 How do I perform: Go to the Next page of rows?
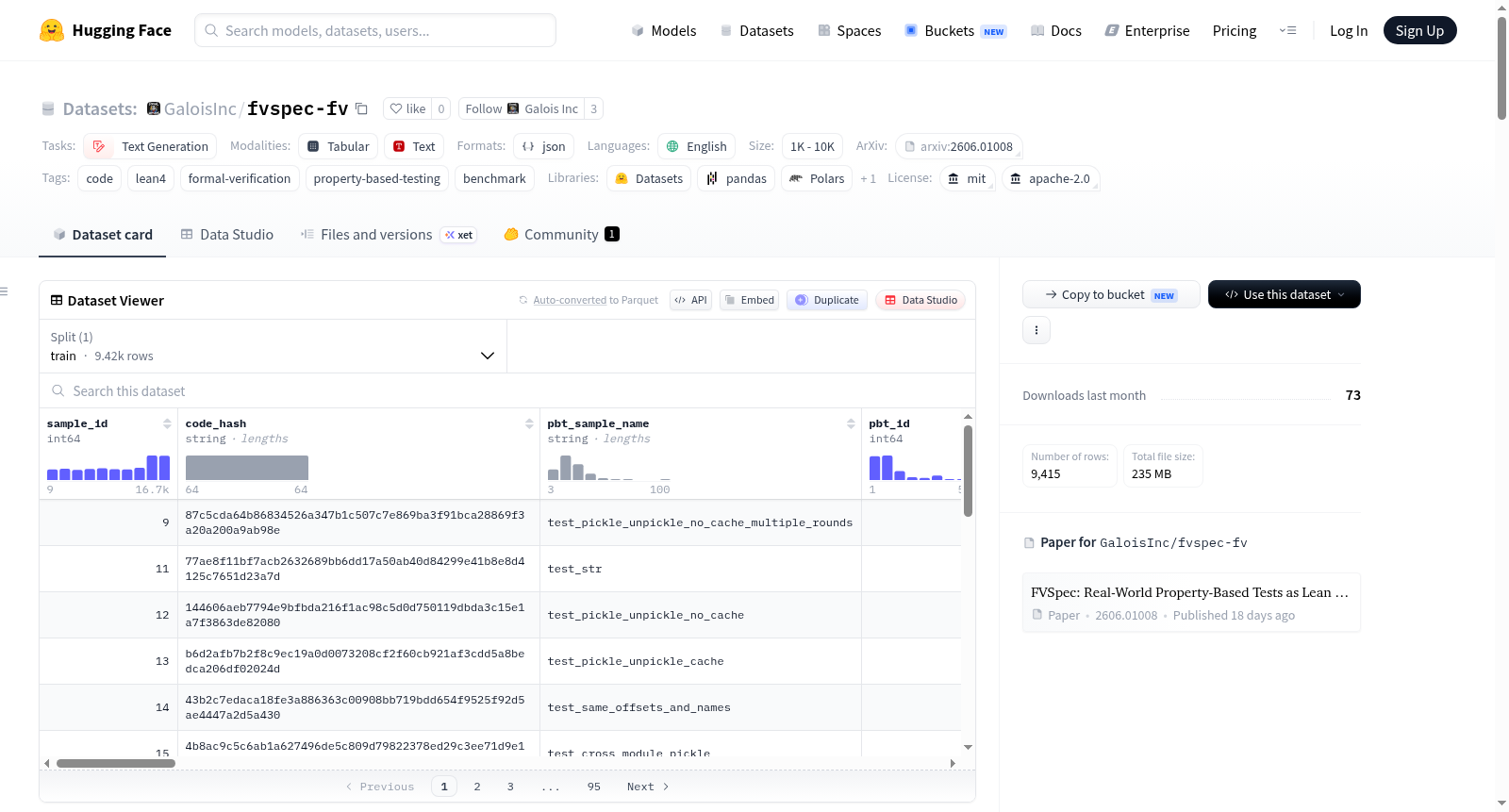[x=648, y=787]
